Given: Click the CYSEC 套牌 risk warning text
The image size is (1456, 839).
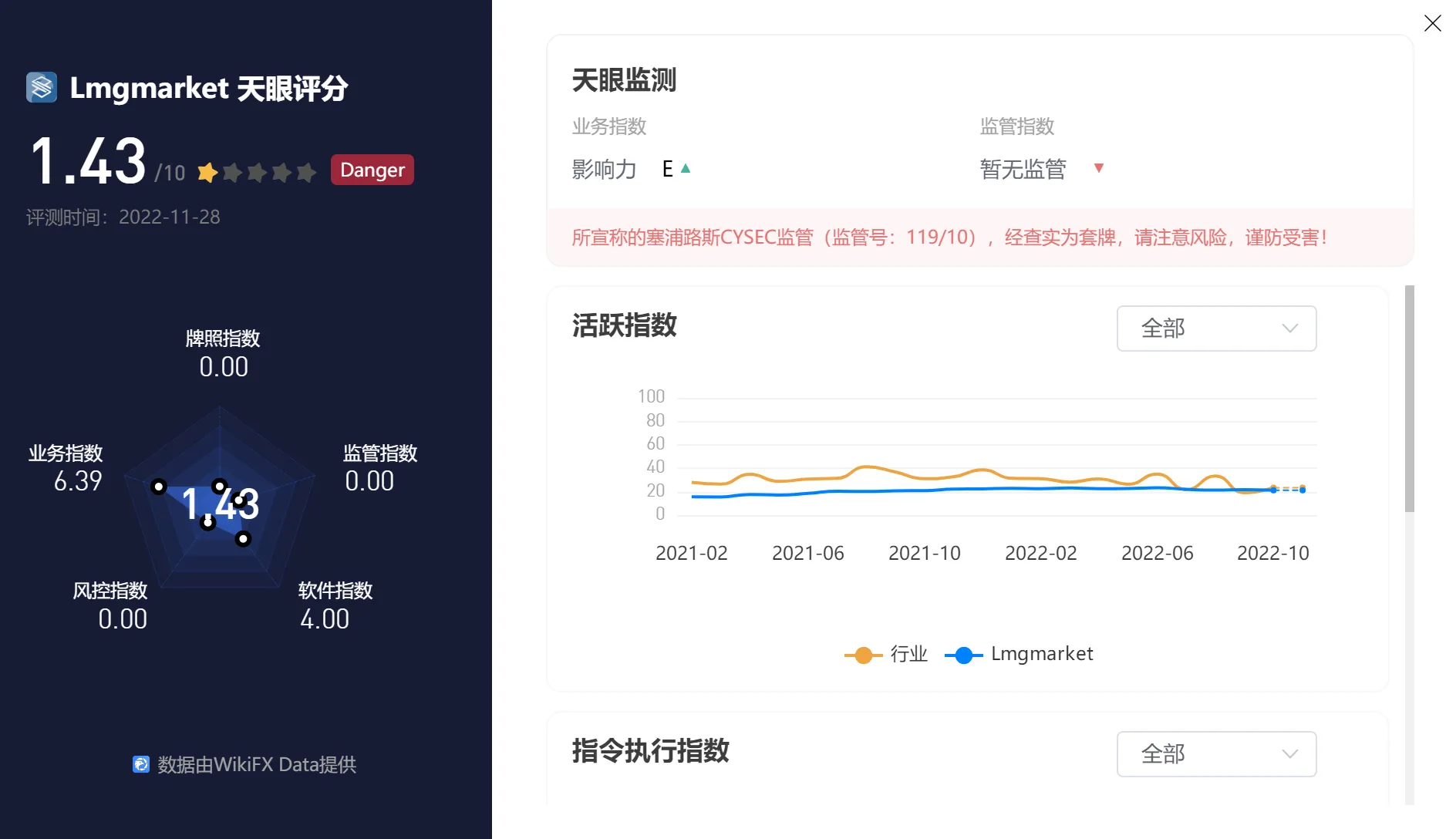Looking at the screenshot, I should pyautogui.click(x=949, y=238).
